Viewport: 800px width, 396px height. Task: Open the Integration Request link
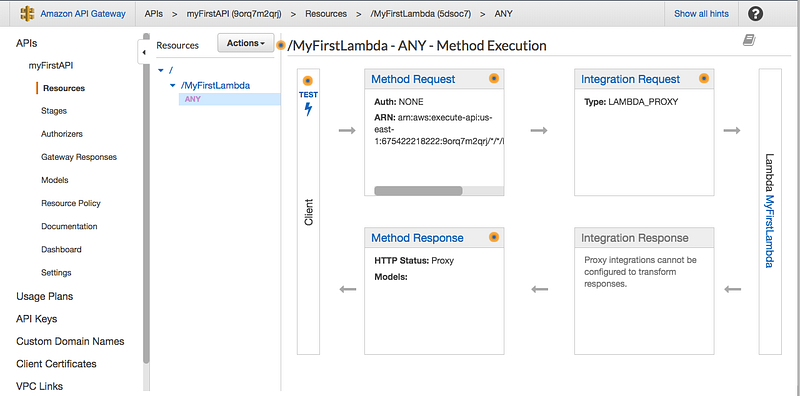631,79
